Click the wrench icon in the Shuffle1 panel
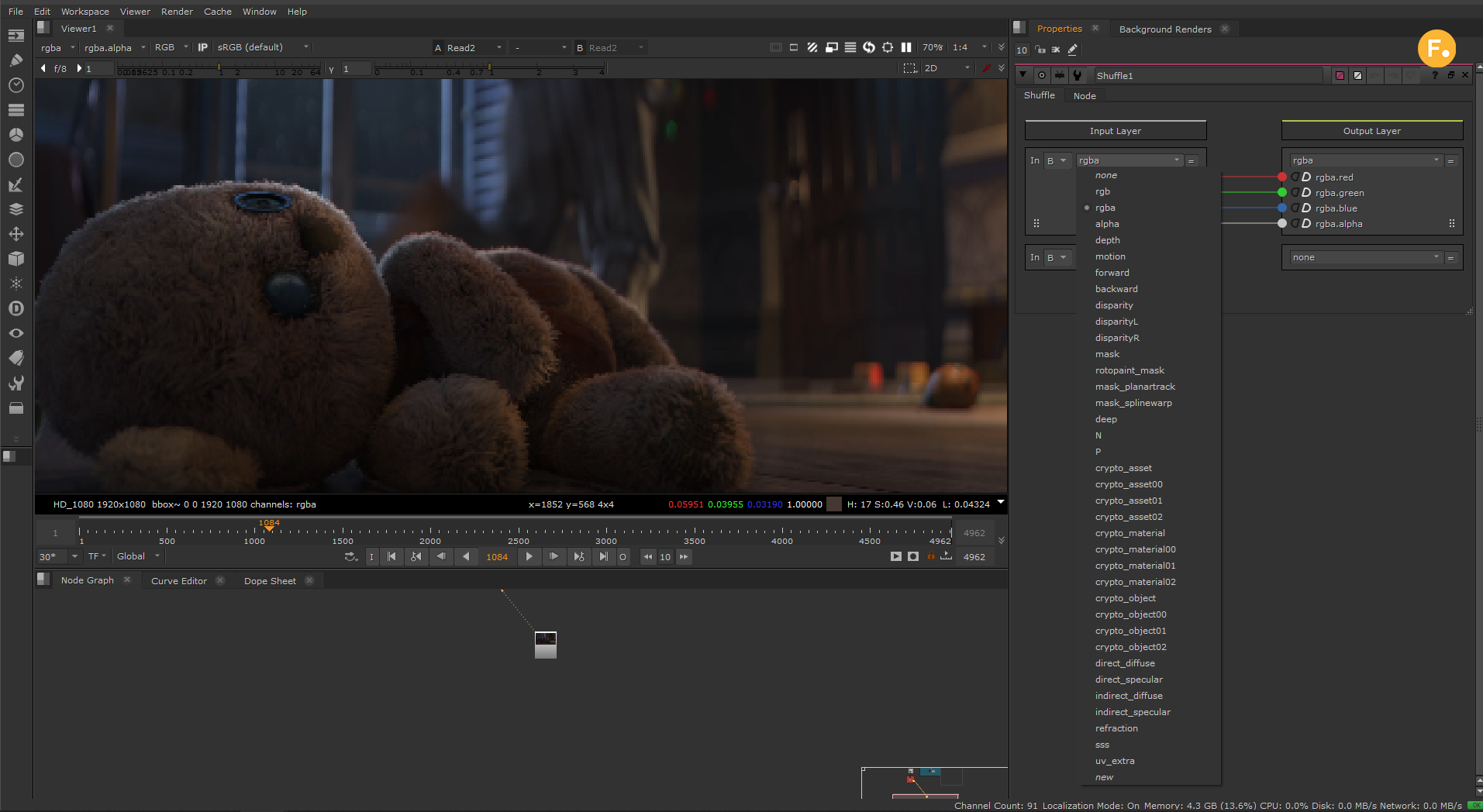 tap(1077, 75)
